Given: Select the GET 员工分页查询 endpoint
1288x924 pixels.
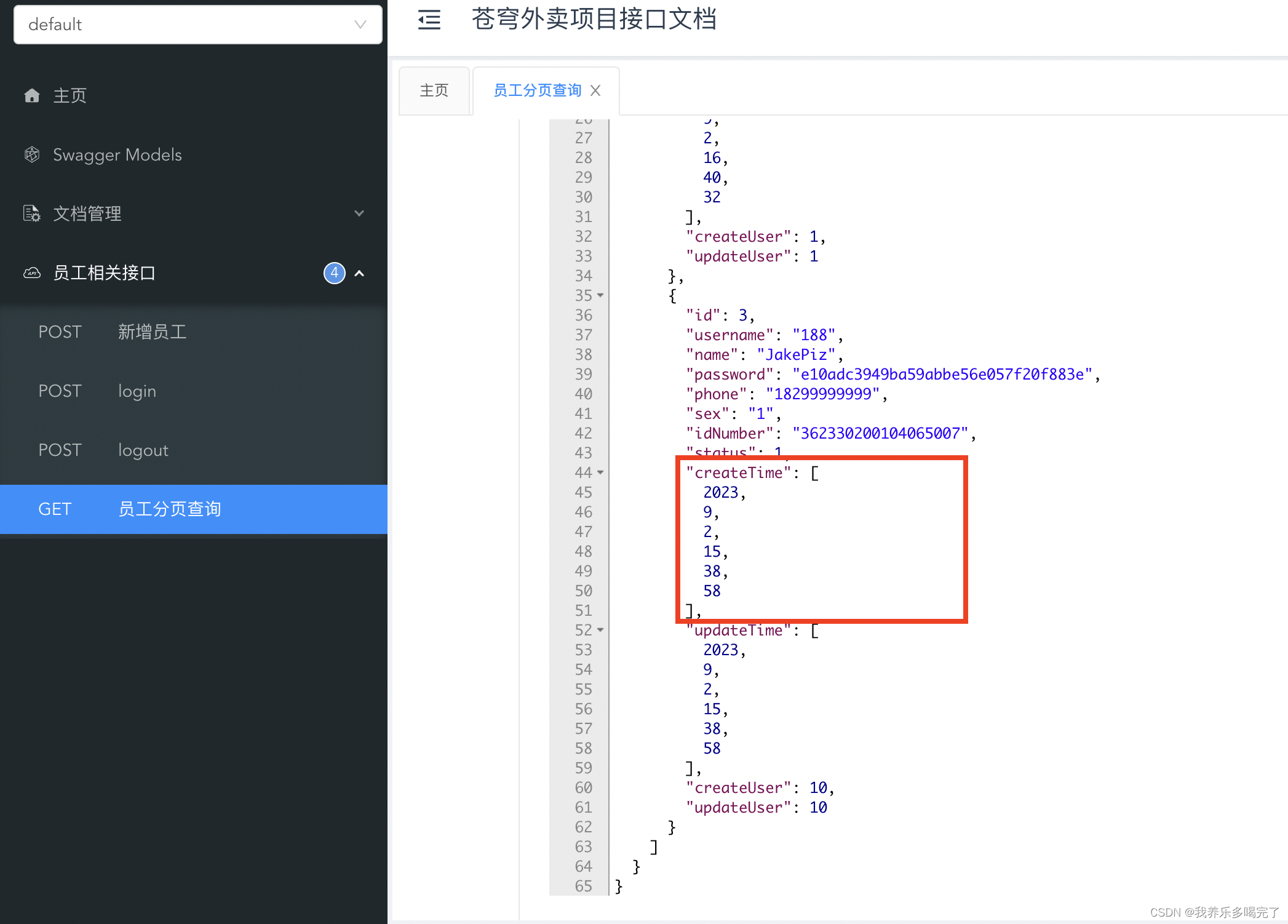Looking at the screenshot, I should [194, 509].
